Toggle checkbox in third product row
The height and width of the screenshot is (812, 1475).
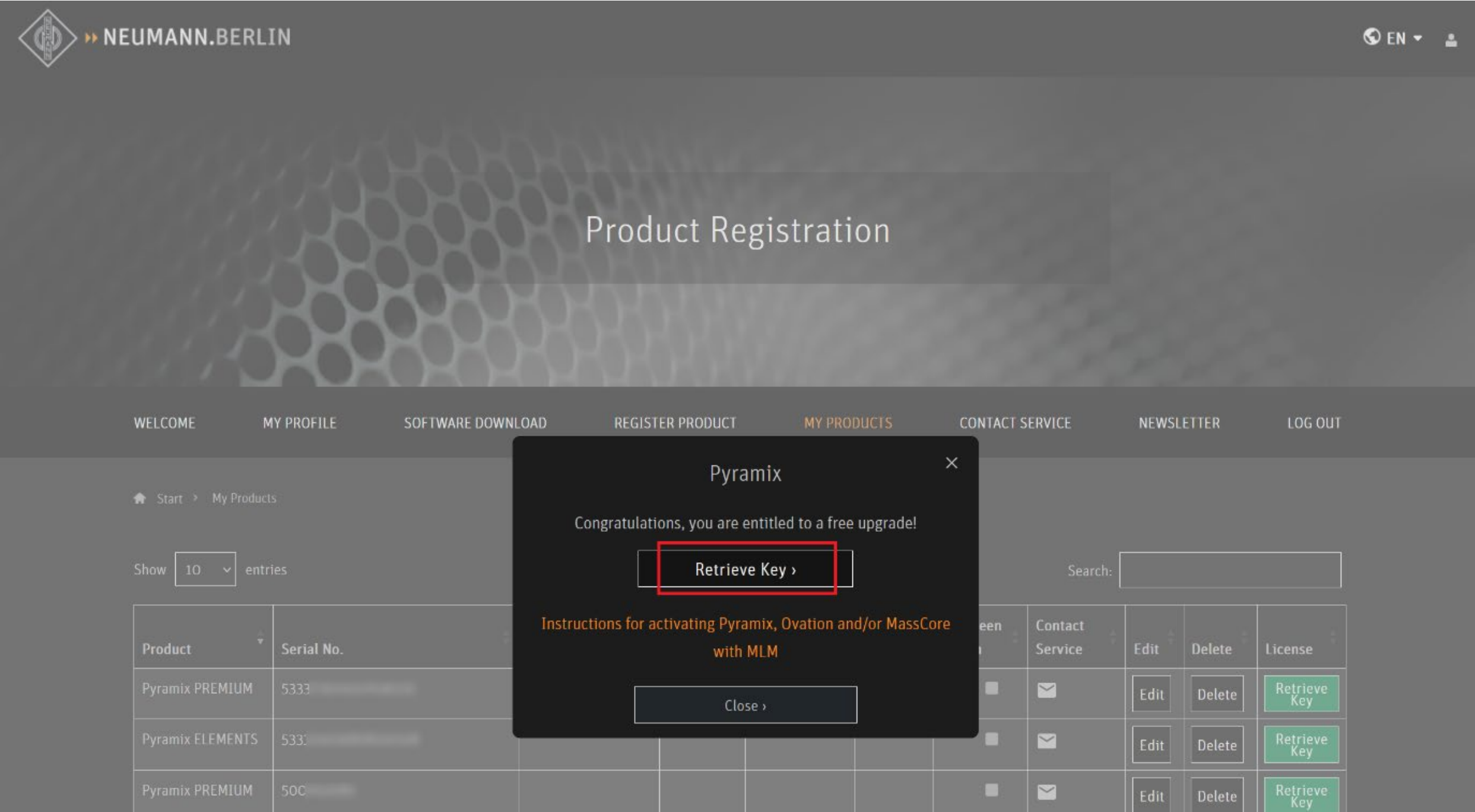991,790
